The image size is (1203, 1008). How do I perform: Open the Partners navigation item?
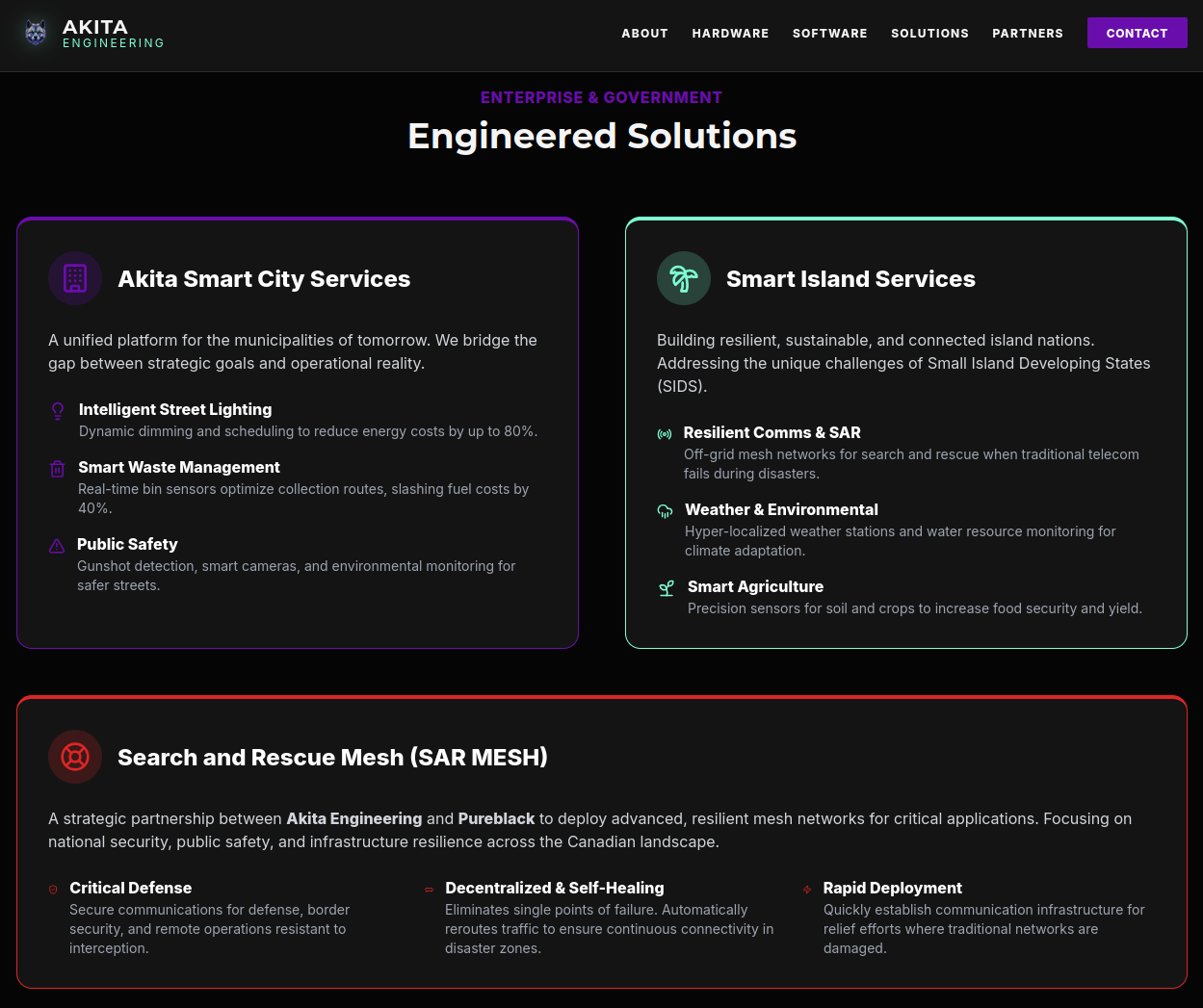pos(1028,33)
